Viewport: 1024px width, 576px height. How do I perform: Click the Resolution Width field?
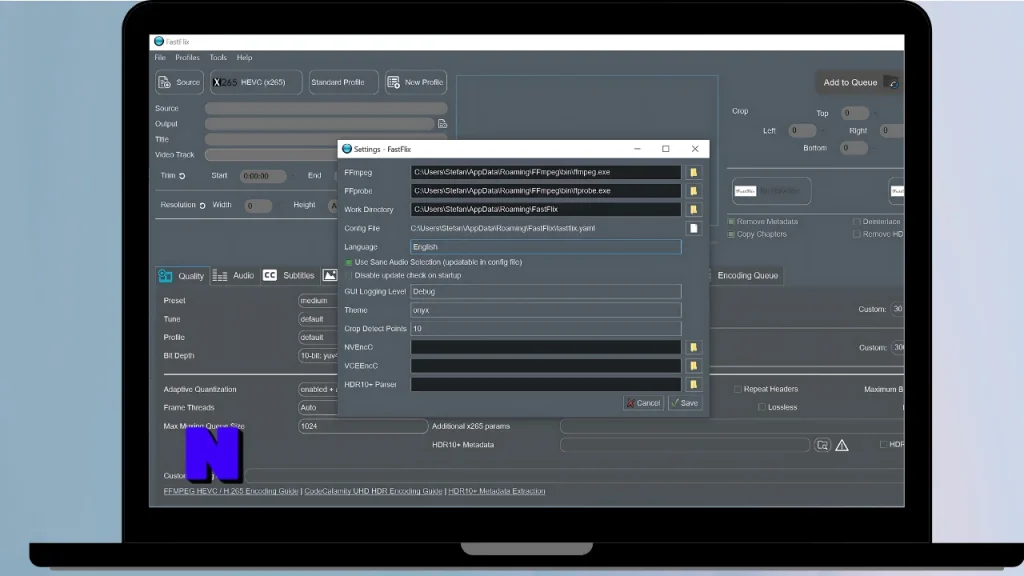click(x=258, y=206)
